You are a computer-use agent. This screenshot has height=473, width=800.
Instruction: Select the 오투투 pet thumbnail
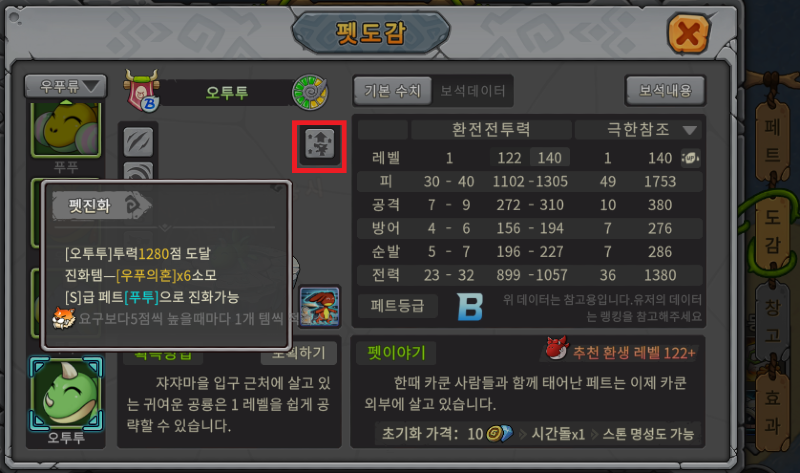click(66, 394)
